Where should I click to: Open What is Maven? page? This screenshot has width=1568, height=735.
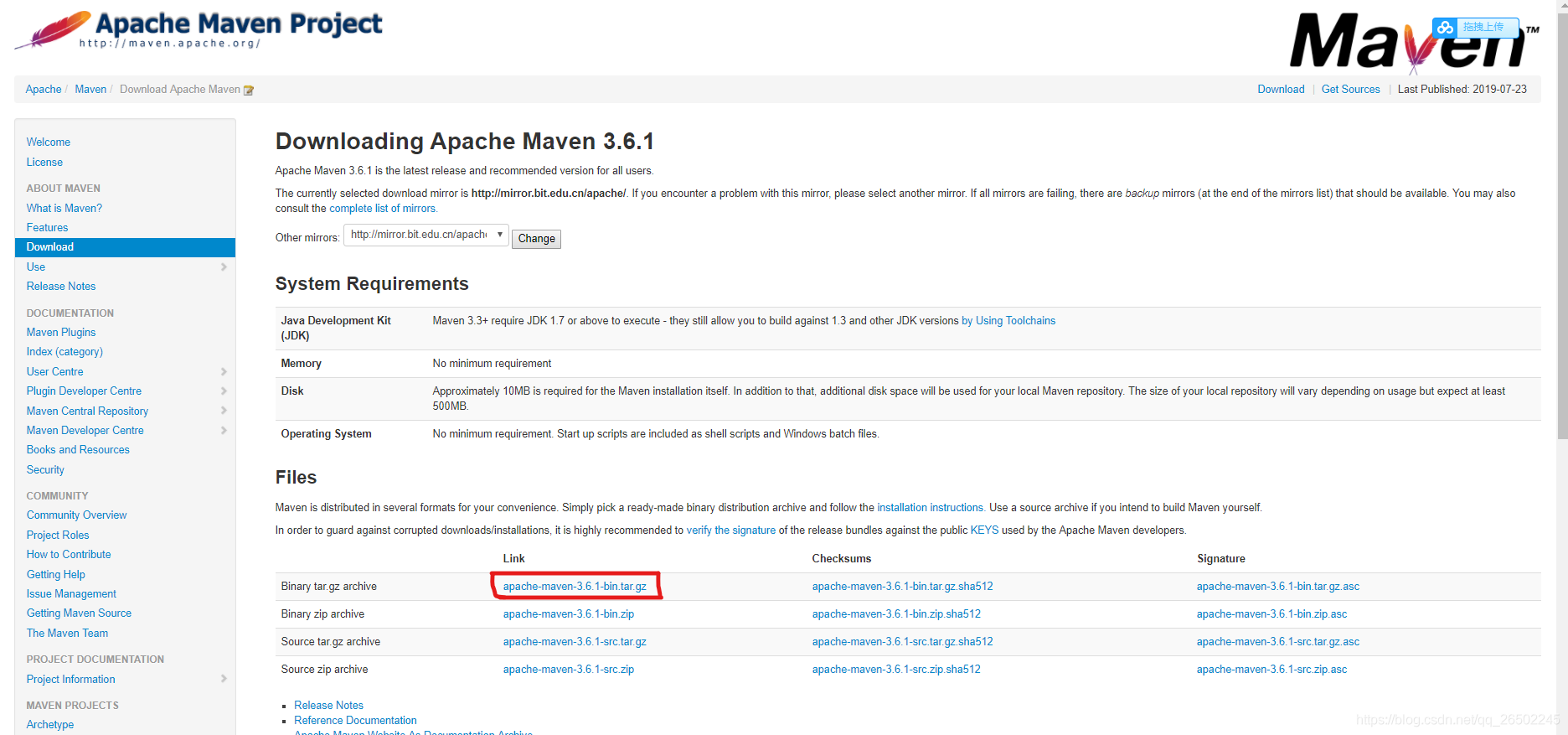(x=64, y=209)
